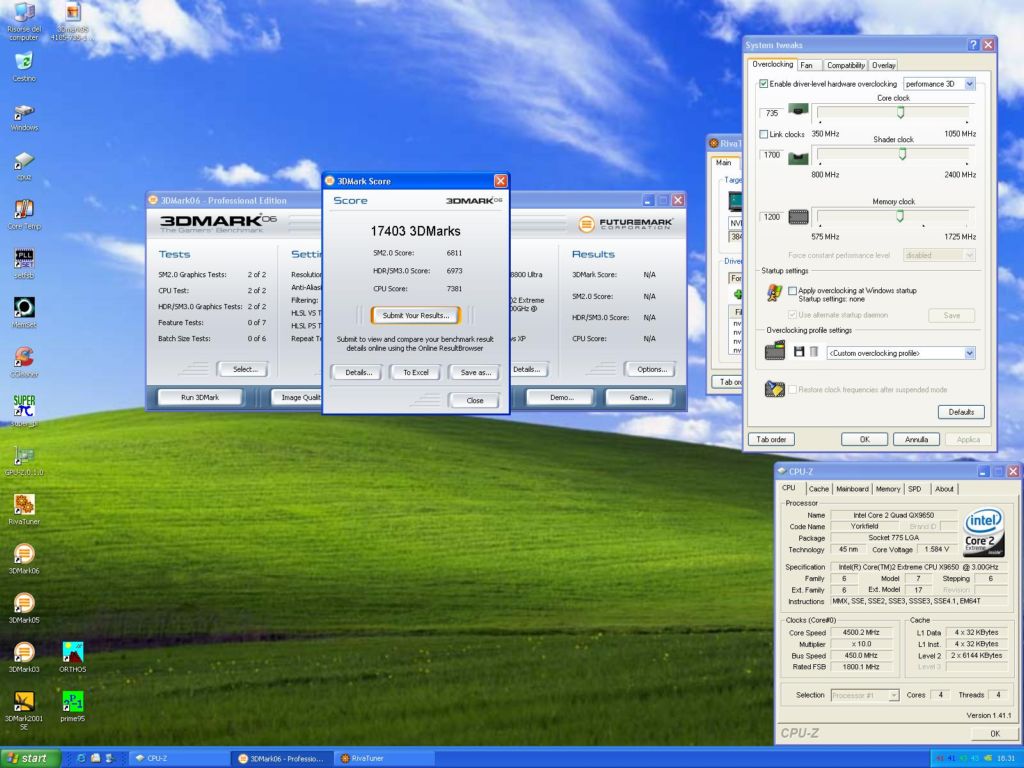The height and width of the screenshot is (768, 1024).
Task: Click the Windows startup settings icon
Action: (775, 293)
